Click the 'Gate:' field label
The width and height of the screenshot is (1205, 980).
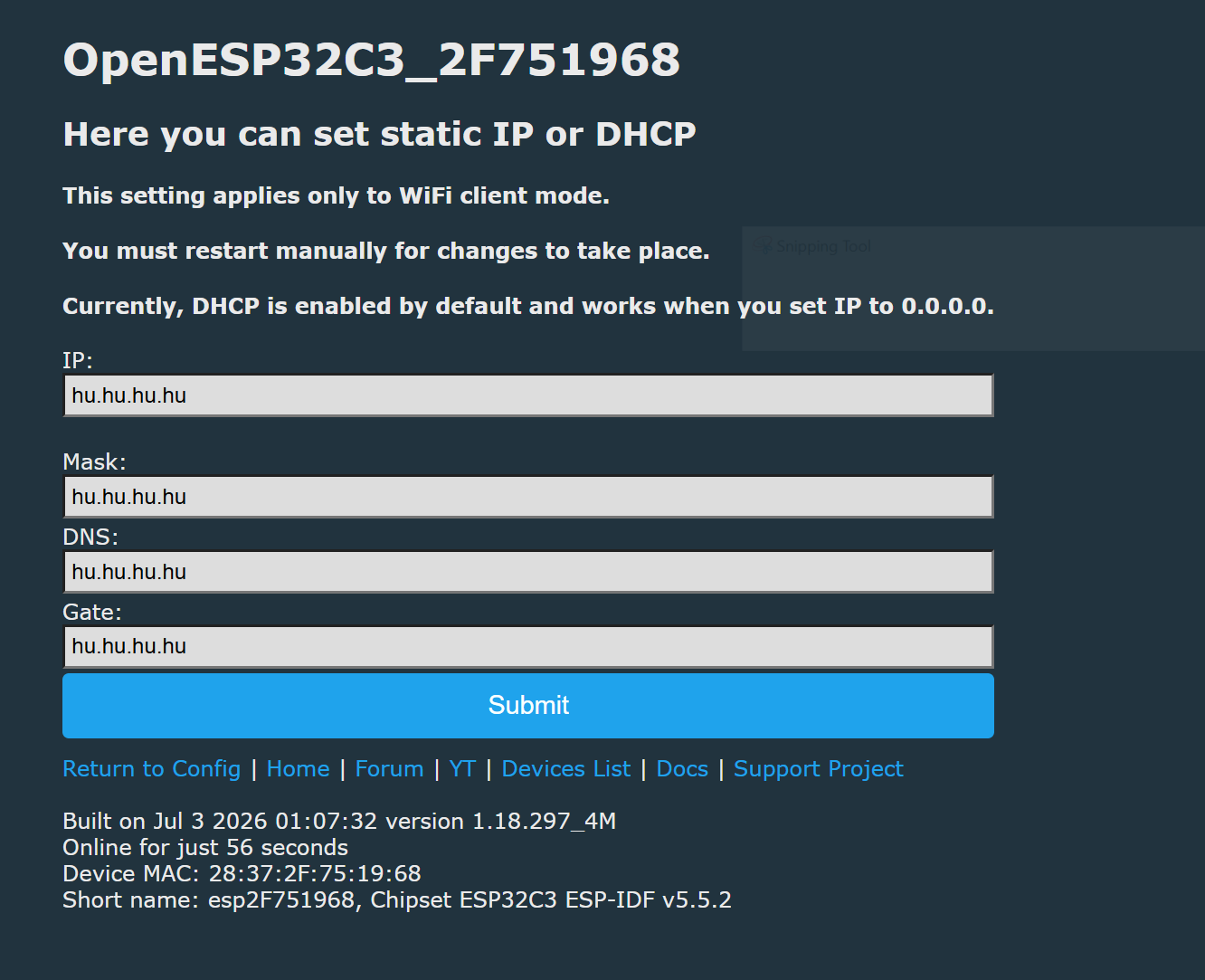92,612
